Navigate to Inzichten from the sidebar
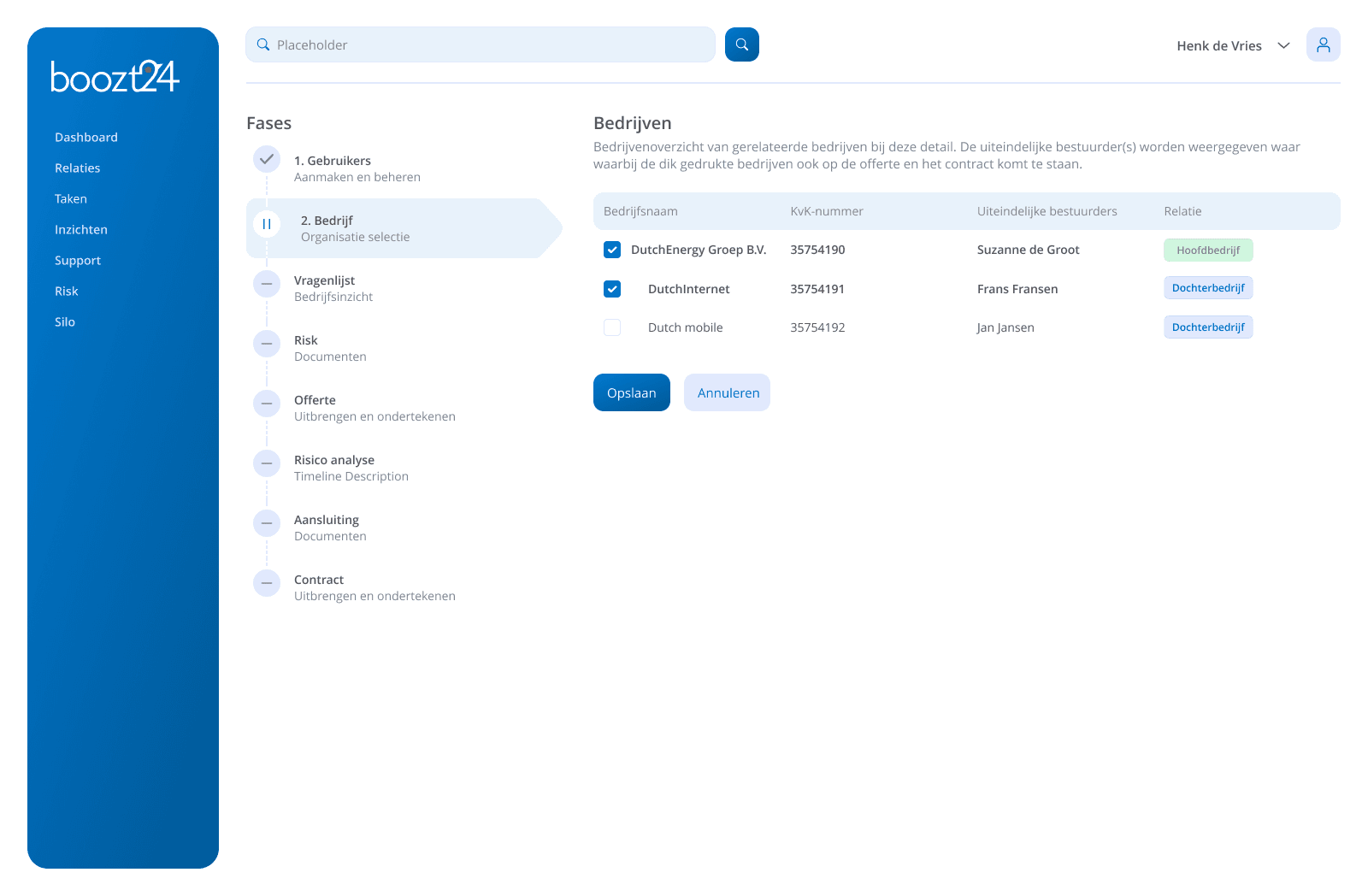Image resolution: width=1368 pixels, height=896 pixels. 81,229
